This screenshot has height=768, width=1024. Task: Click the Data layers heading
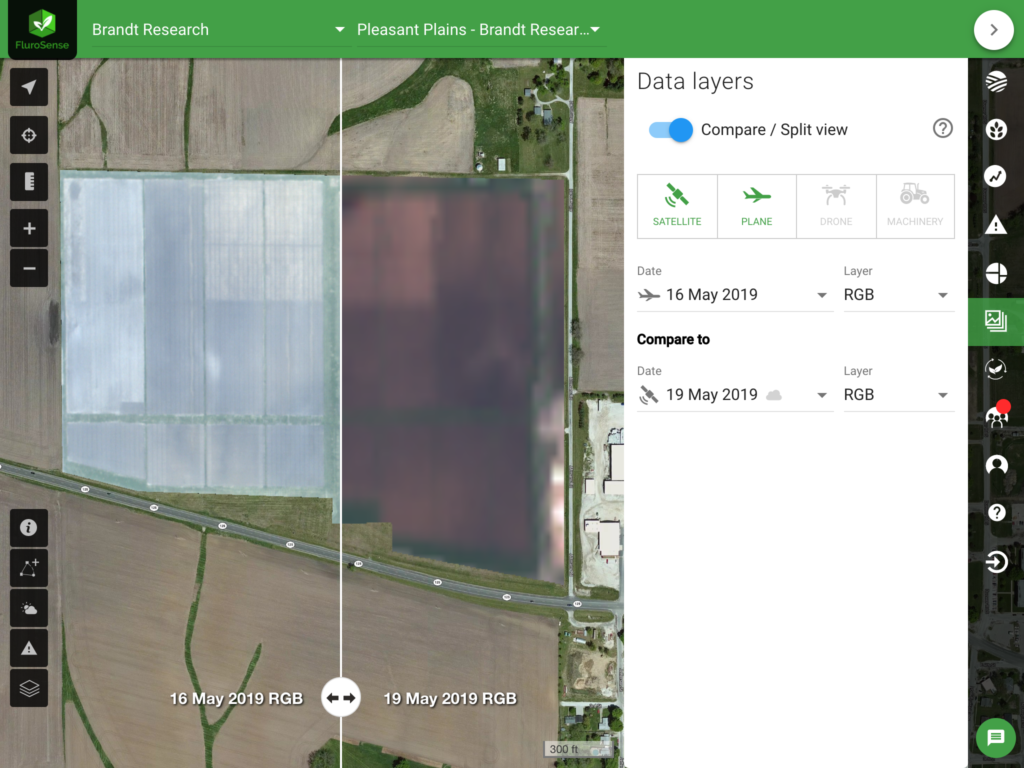click(695, 82)
